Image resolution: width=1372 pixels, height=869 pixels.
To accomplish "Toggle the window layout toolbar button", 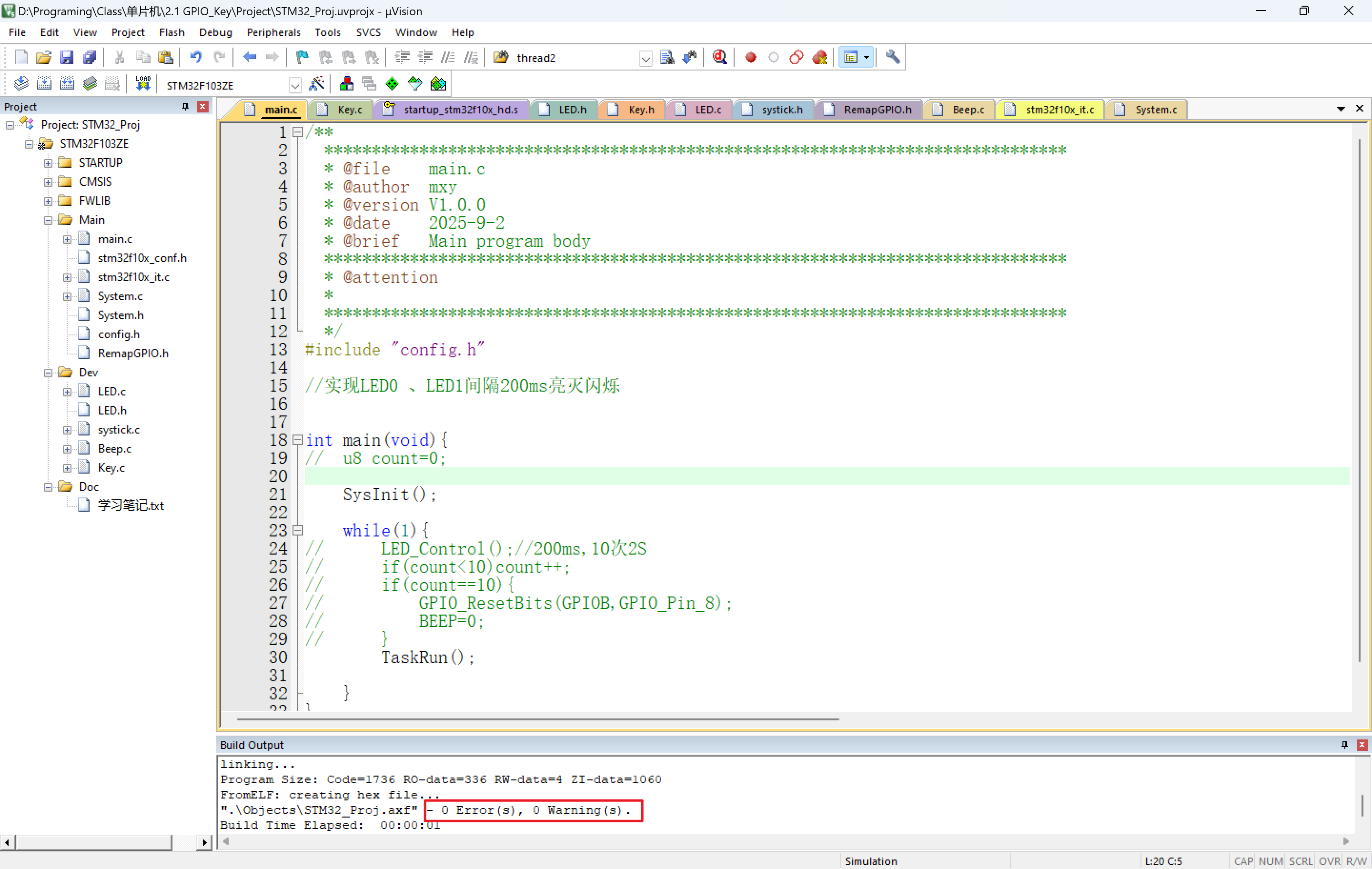I will click(851, 57).
